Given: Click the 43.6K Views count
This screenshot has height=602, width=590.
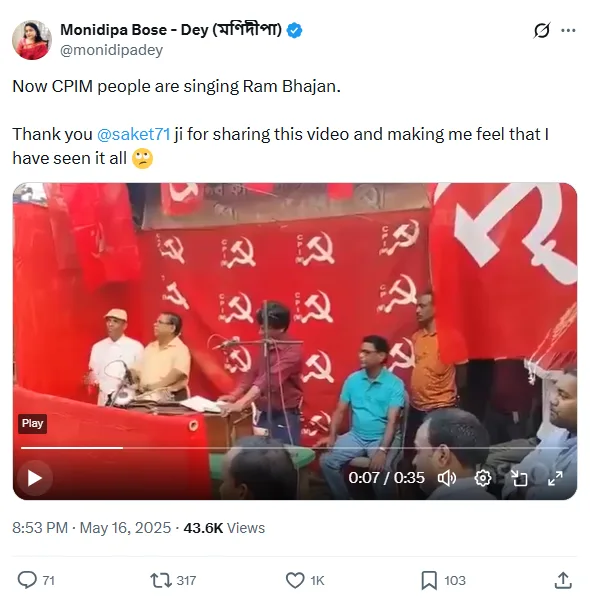Looking at the screenshot, I should (224, 528).
